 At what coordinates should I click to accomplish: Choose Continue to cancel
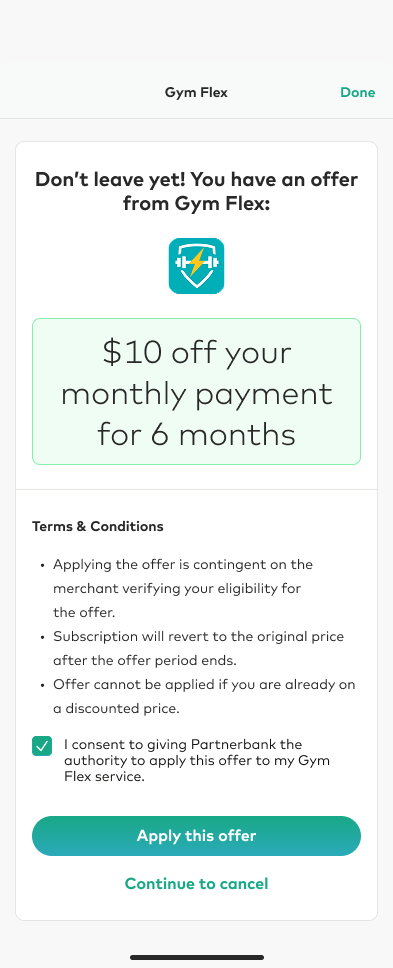coord(196,883)
